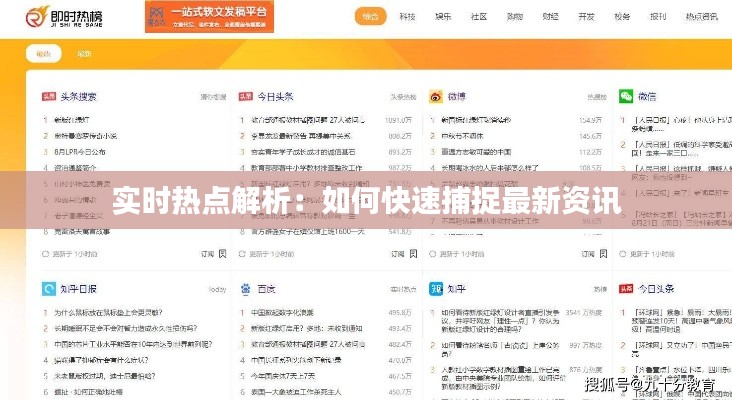The width and height of the screenshot is (732, 400).
Task: Open '长期睡眠不足会不会对智力造成永久性损伤吗?' entry
Action: click(x=126, y=328)
